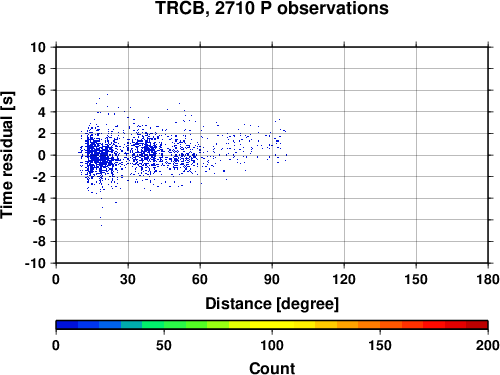Click y-axis tick label '4'

(42, 112)
